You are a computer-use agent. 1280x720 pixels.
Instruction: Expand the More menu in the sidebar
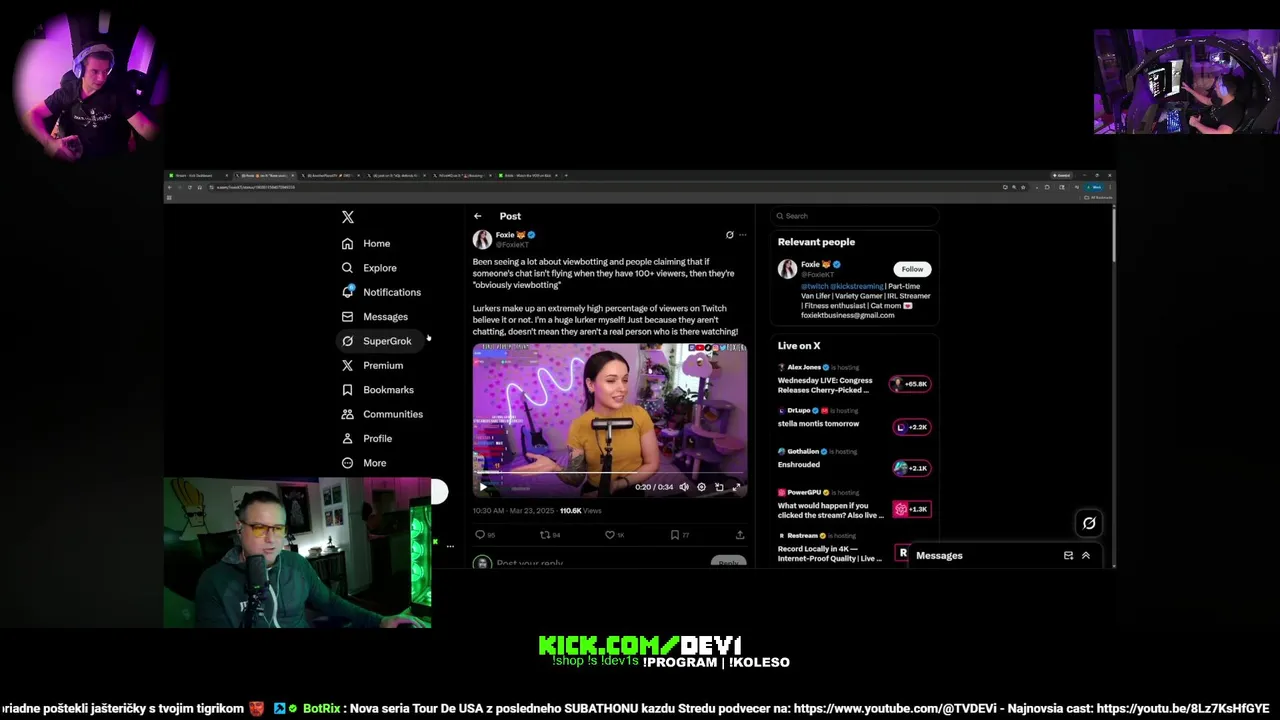click(x=364, y=463)
